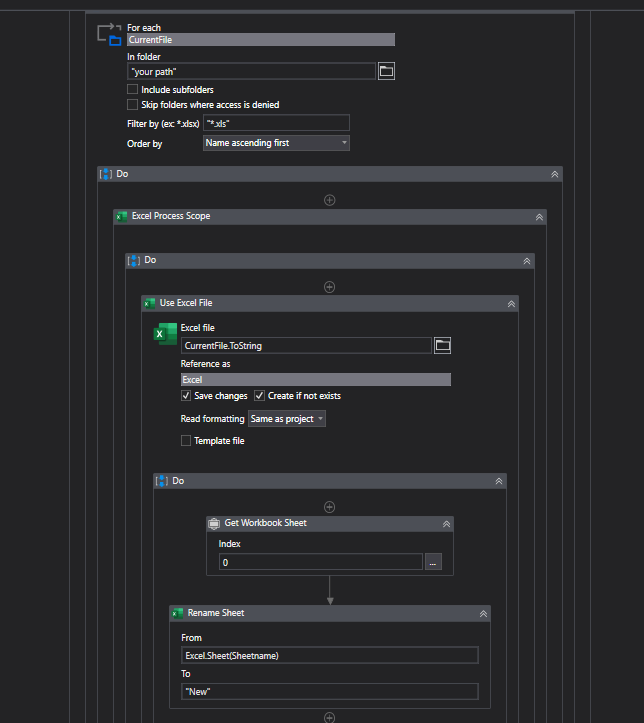Add activity via plus above Get Workbook Sheet
Viewport: 644px width, 723px height.
pyautogui.click(x=330, y=507)
